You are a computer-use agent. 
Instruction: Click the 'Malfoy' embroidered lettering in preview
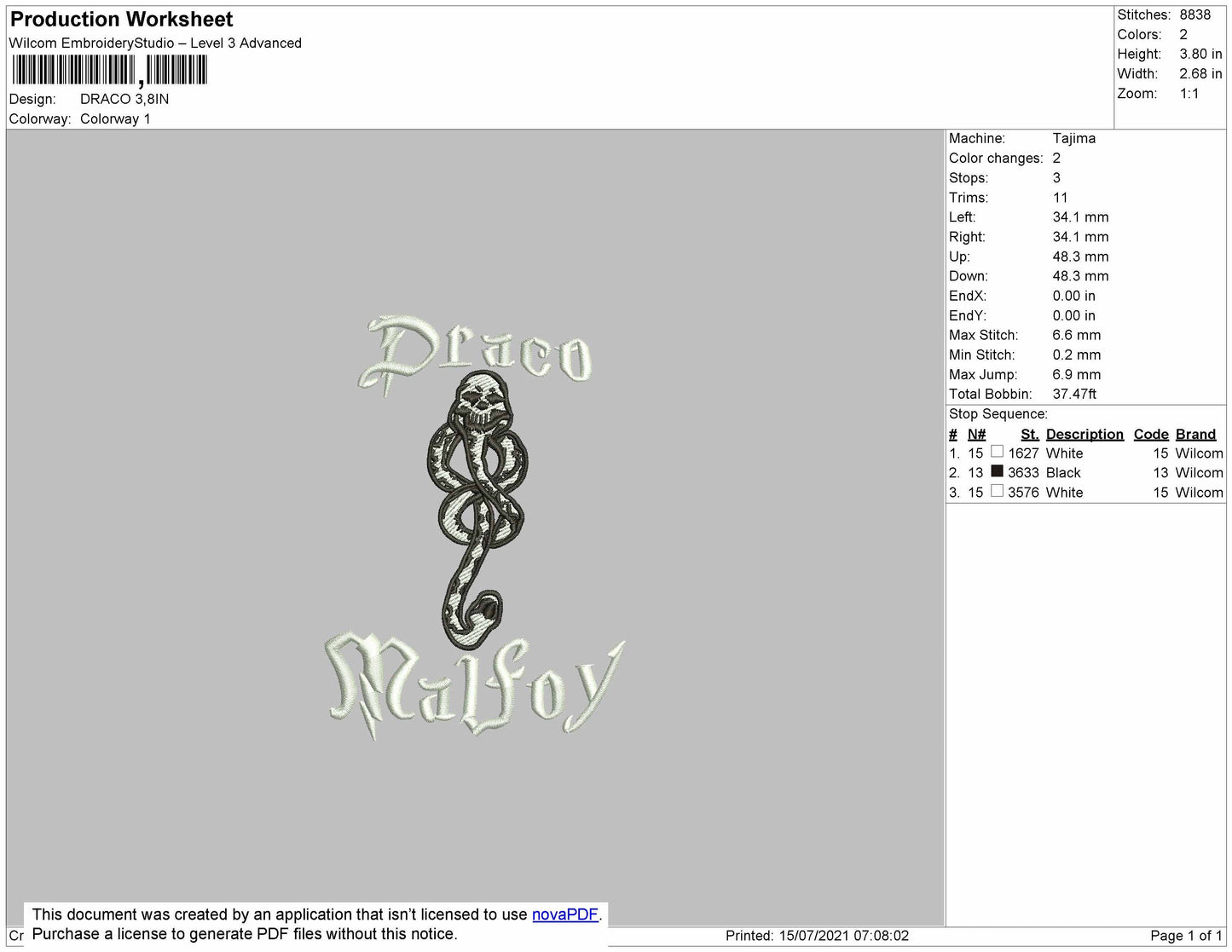tap(475, 686)
